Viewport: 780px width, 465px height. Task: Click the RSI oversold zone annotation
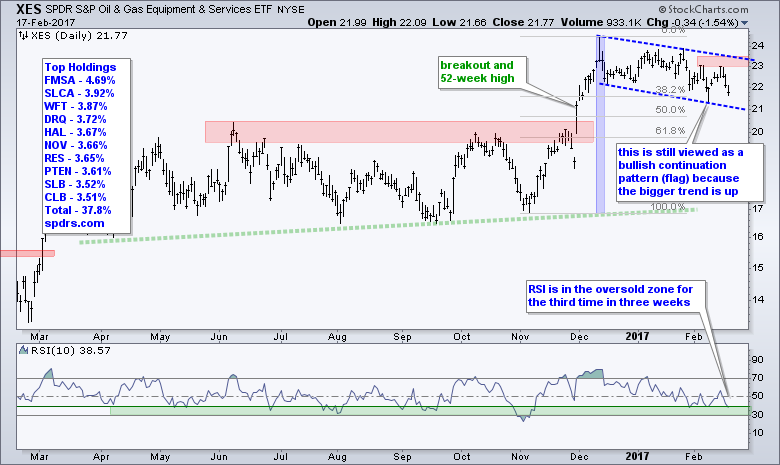tap(616, 296)
